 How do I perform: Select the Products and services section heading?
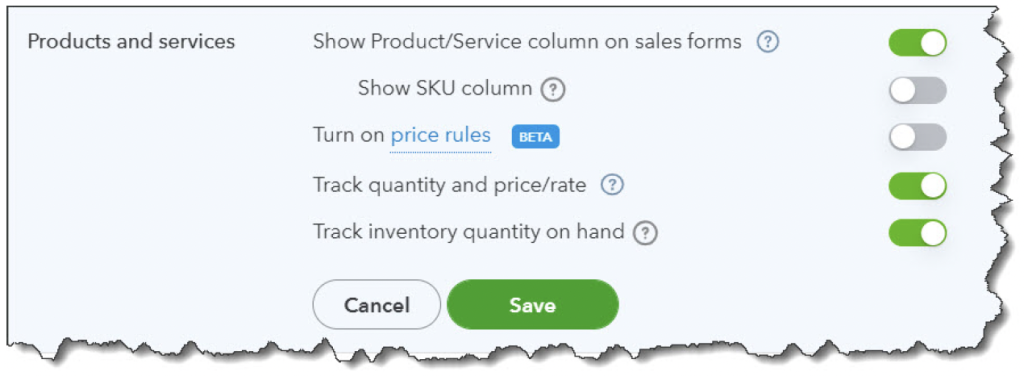coord(131,42)
